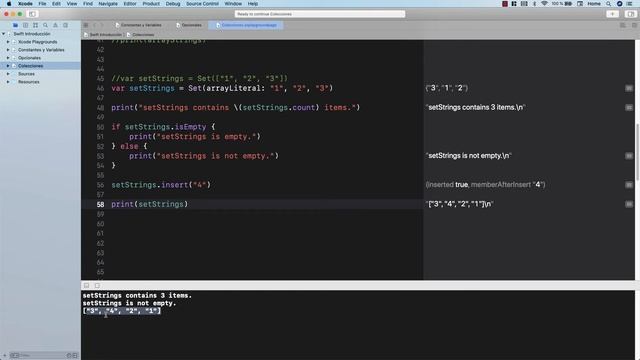Open the Editor menu
Image resolution: width=640 pixels, height=360 pixels.
(x=130, y=4)
